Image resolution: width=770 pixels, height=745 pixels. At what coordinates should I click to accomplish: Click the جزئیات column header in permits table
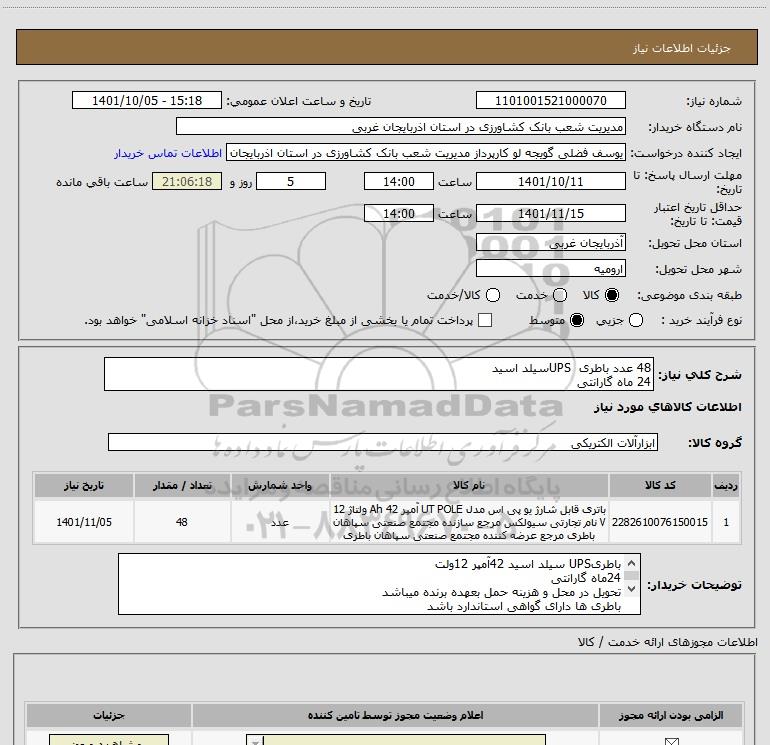(x=109, y=715)
